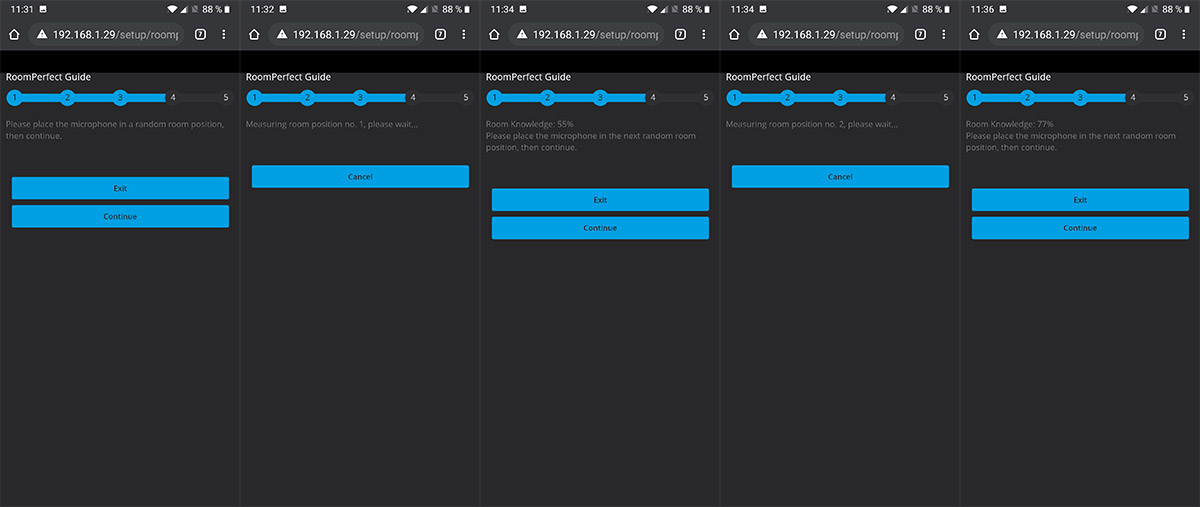Tap the picture notification icon beside 11:31

click(45, 9)
